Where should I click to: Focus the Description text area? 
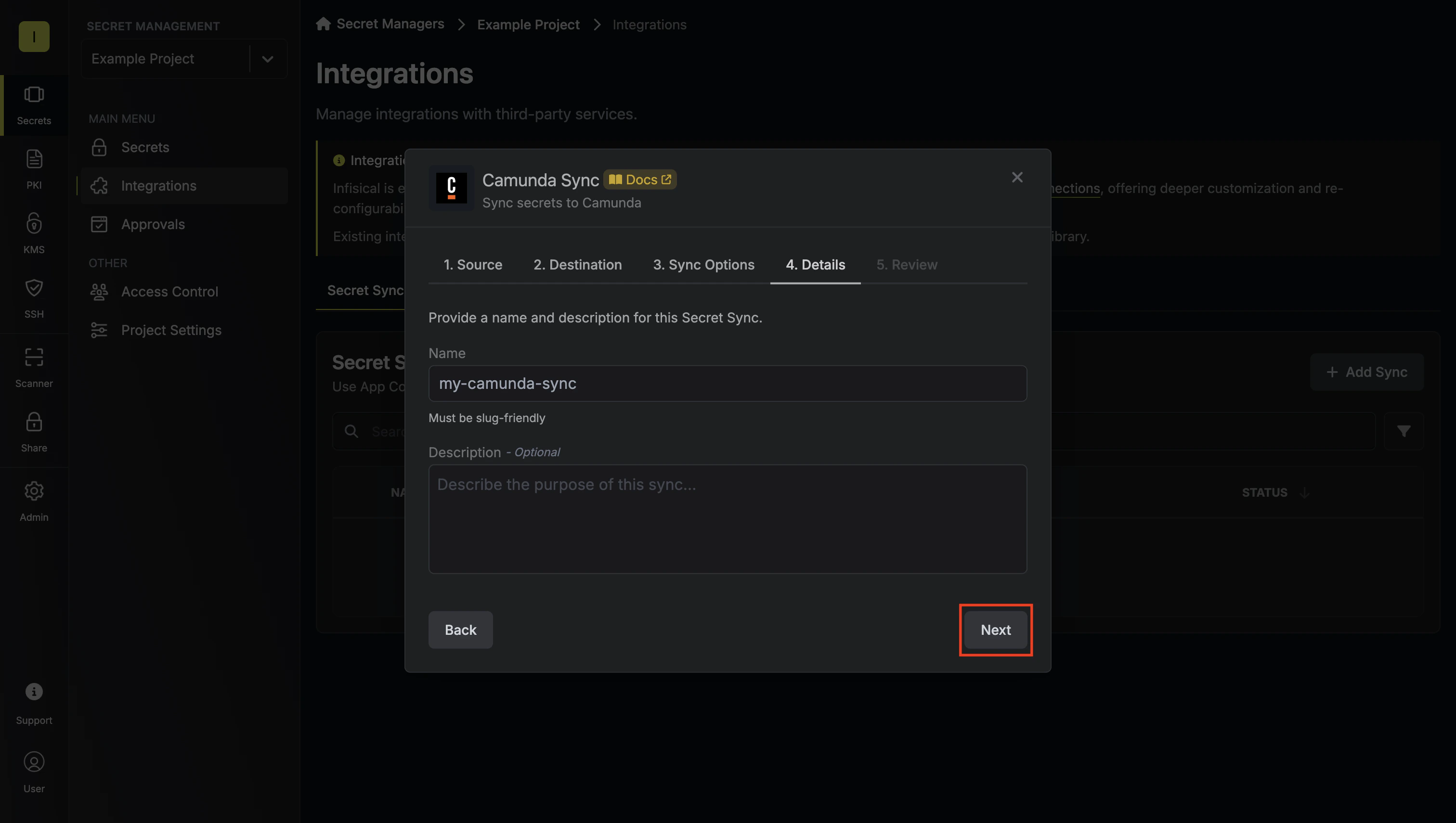727,519
